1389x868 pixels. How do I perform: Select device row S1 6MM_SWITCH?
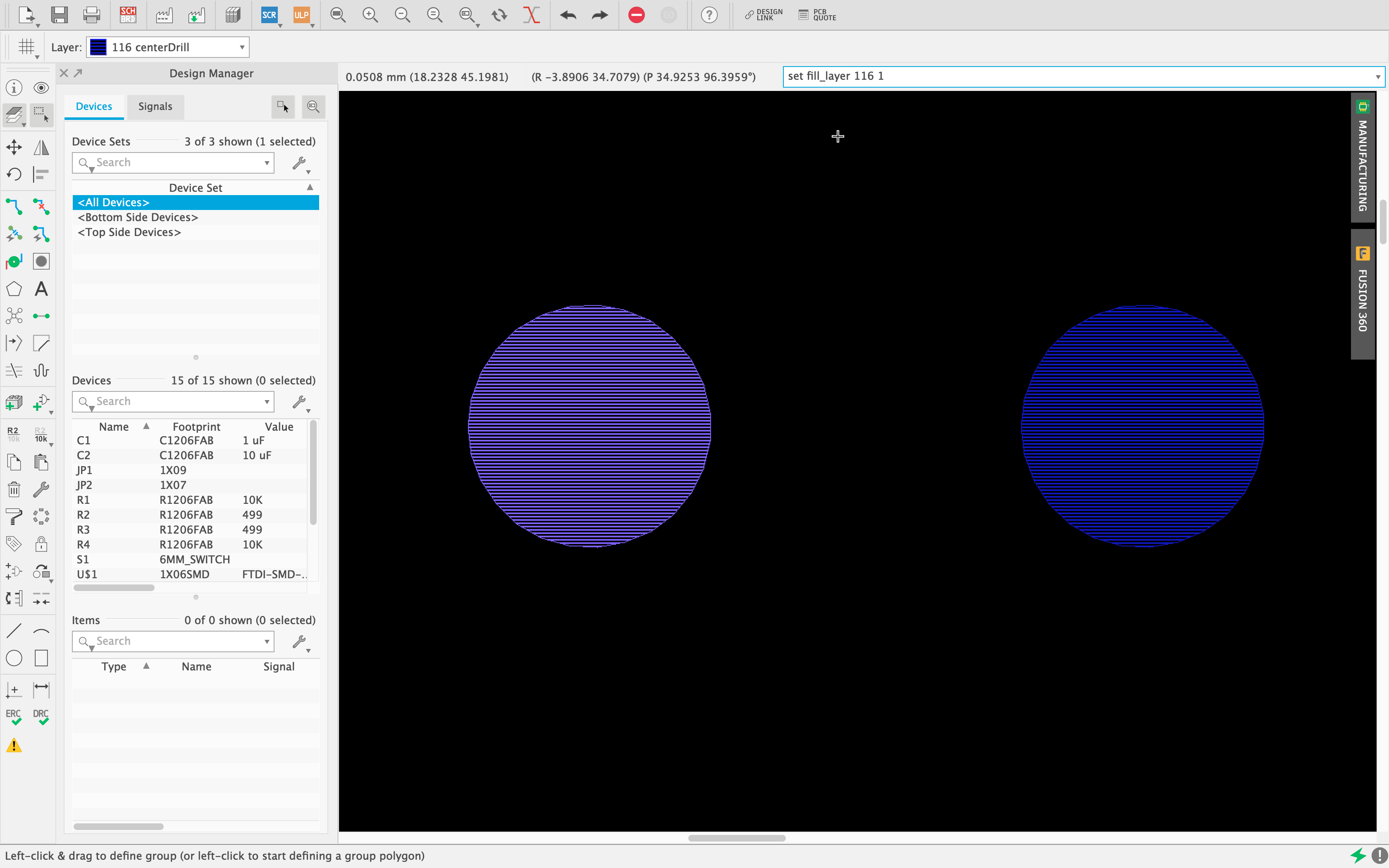(189, 560)
